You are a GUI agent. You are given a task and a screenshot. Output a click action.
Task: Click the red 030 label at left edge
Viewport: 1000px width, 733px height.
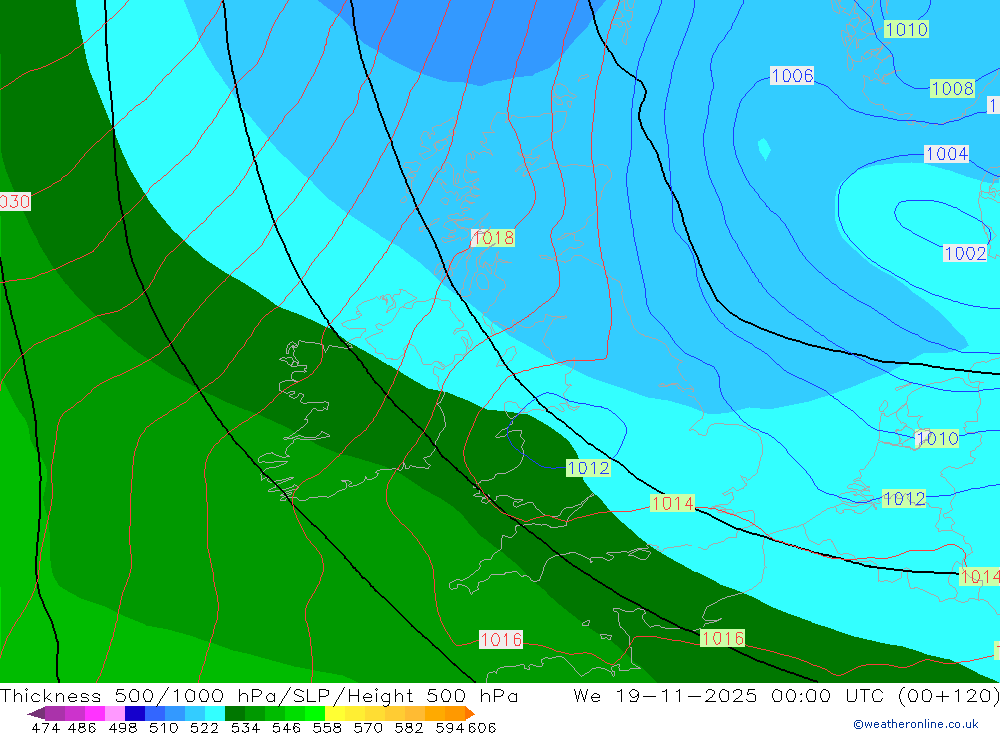[x=15, y=202]
